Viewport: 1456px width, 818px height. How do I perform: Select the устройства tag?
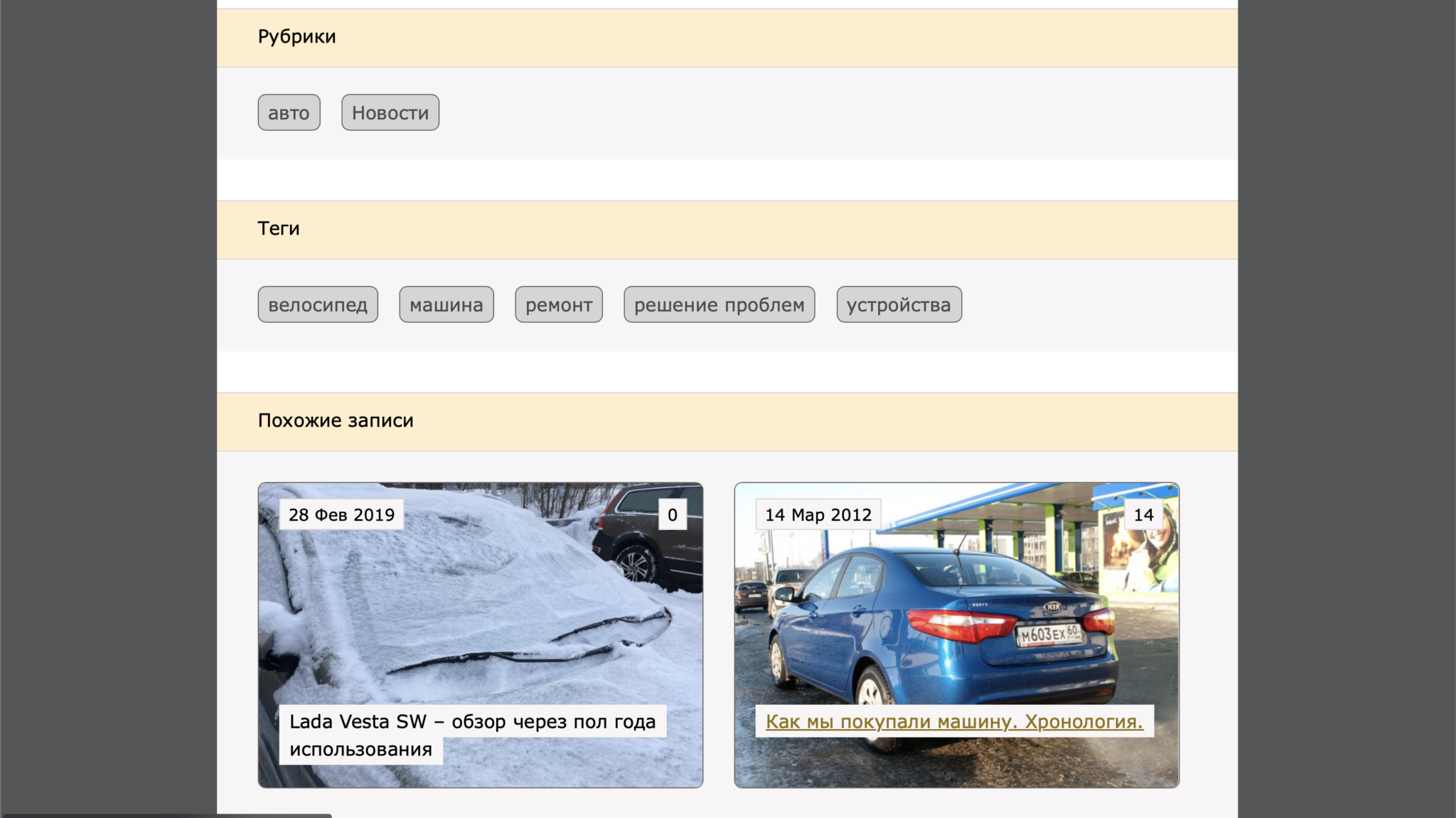pos(899,304)
